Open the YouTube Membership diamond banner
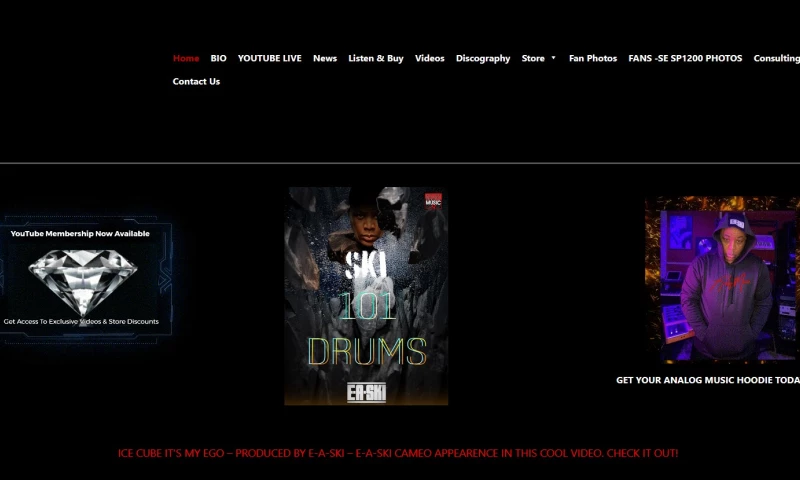Image resolution: width=800 pixels, height=480 pixels. point(86,280)
